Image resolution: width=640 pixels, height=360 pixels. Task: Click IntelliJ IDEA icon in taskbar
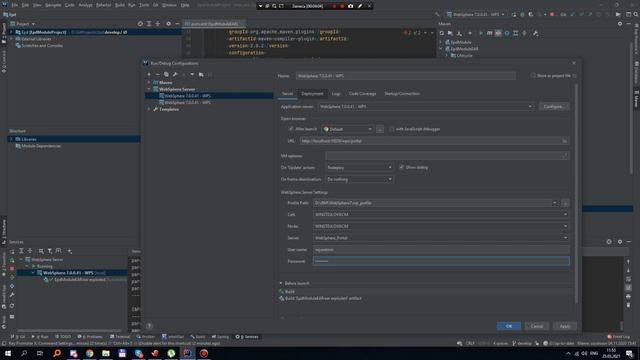(x=187, y=353)
